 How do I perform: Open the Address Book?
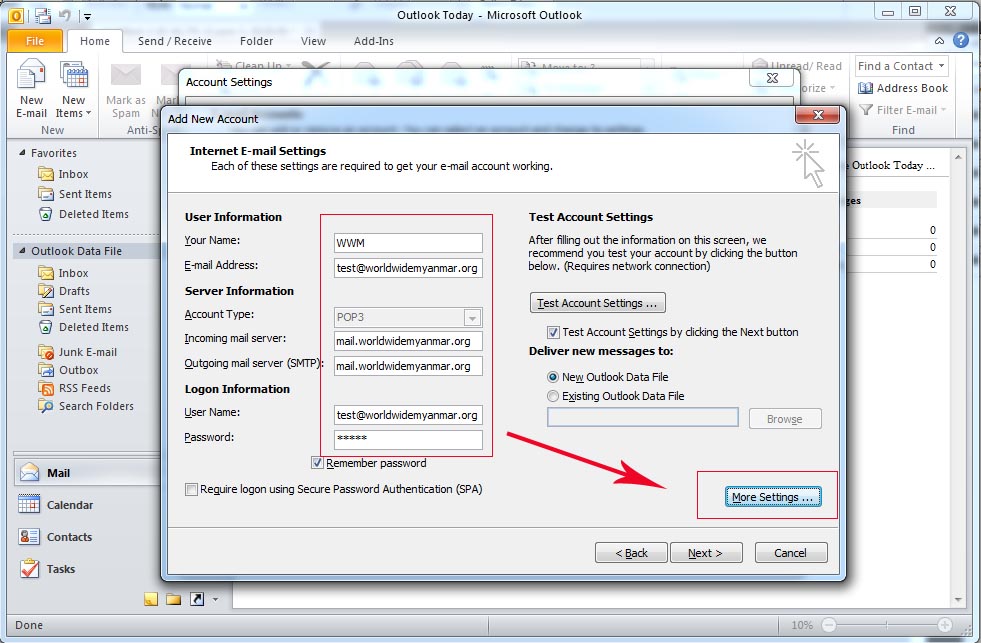click(x=903, y=88)
